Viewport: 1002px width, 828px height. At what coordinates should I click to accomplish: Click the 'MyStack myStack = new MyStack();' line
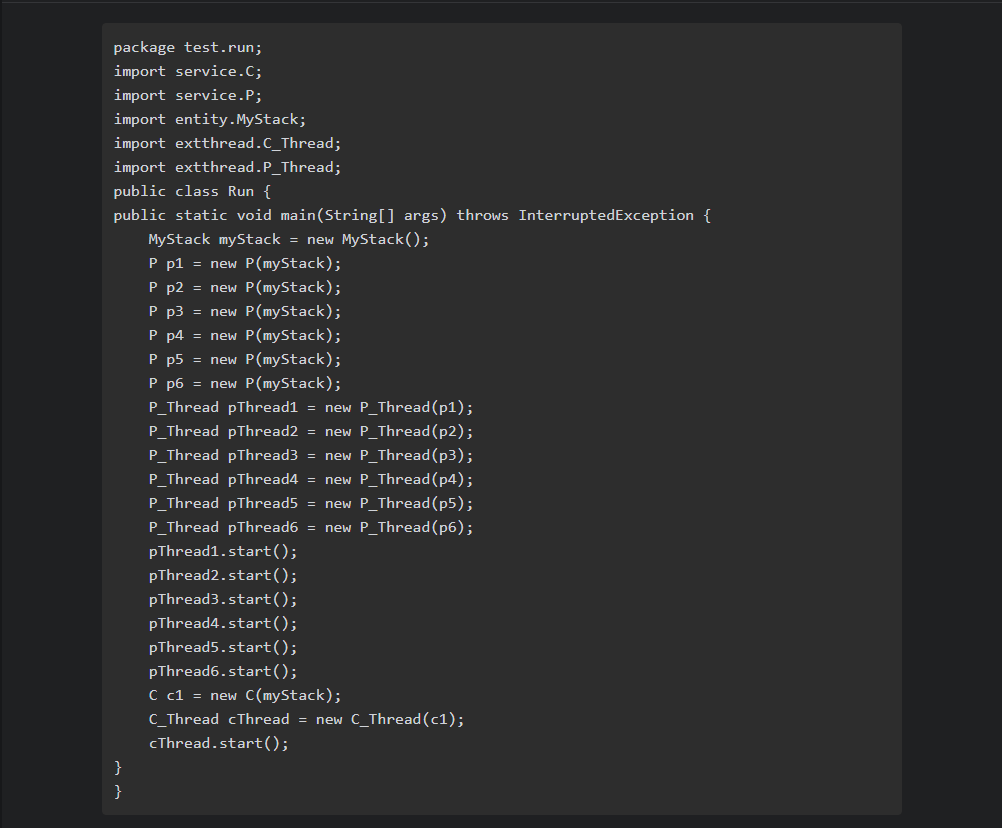click(288, 239)
